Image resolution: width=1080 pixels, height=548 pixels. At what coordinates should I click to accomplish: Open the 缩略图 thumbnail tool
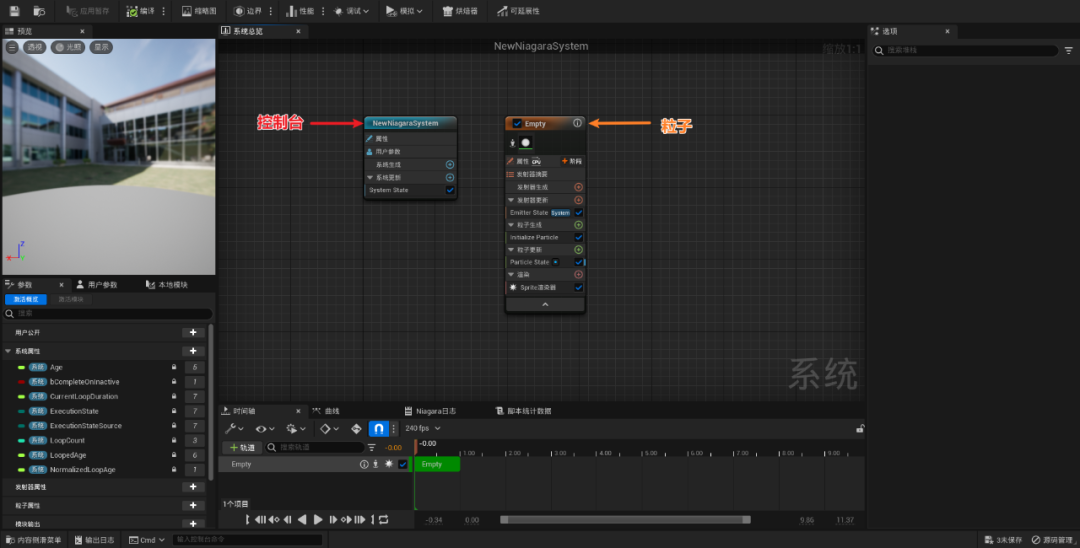(x=199, y=11)
